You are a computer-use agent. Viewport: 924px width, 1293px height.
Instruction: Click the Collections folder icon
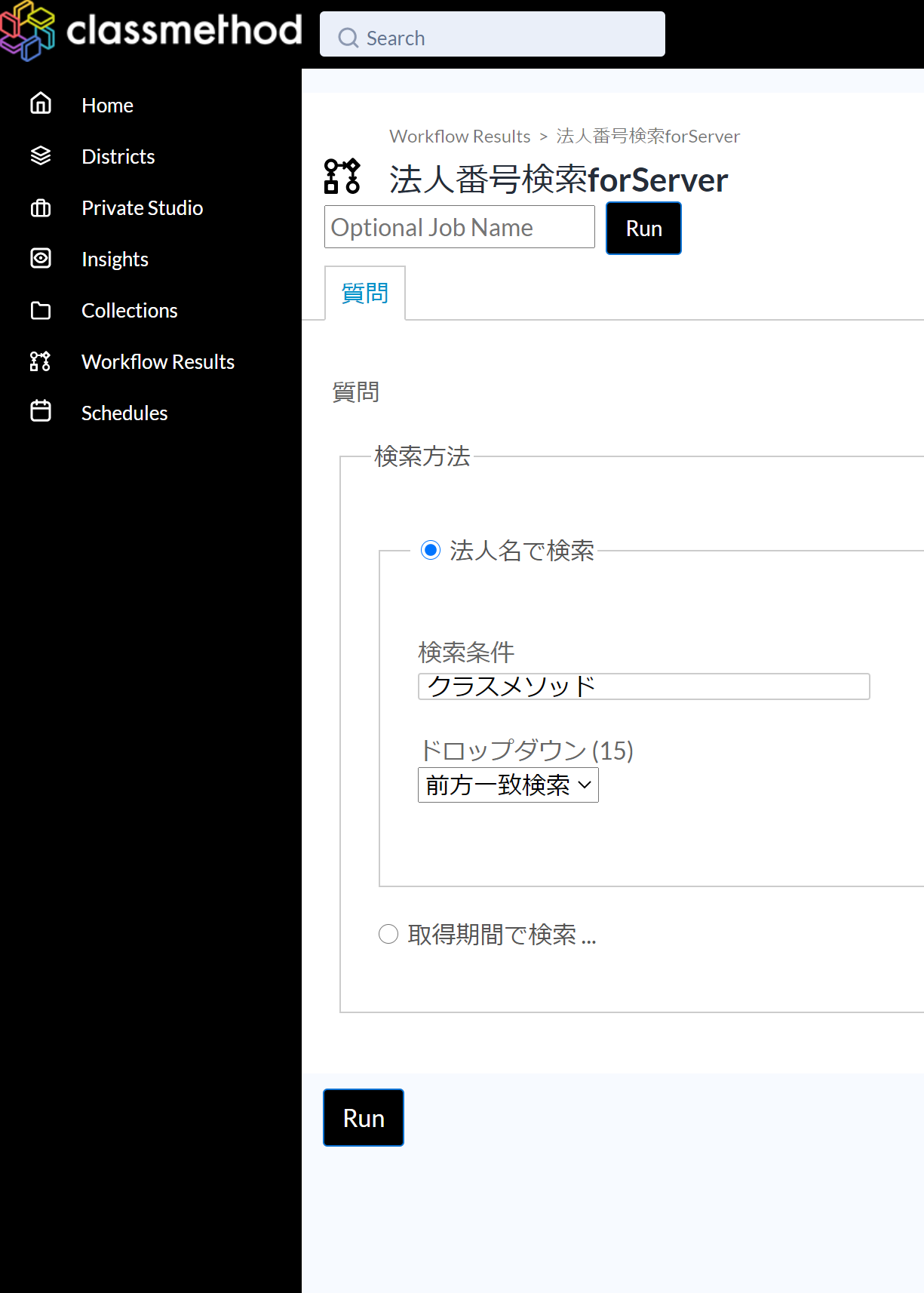41,310
